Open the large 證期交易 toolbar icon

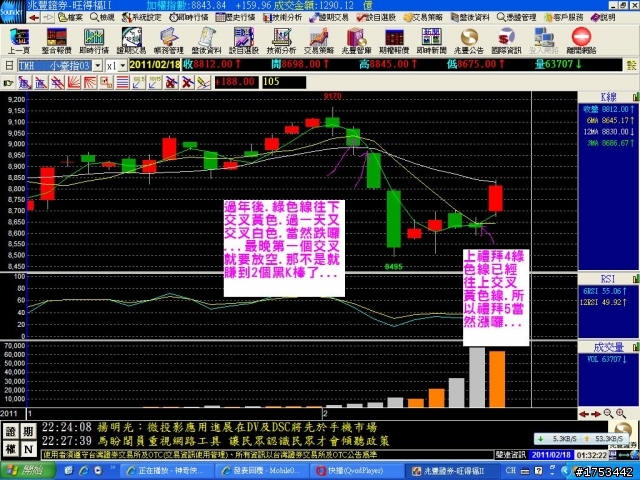coord(131,41)
